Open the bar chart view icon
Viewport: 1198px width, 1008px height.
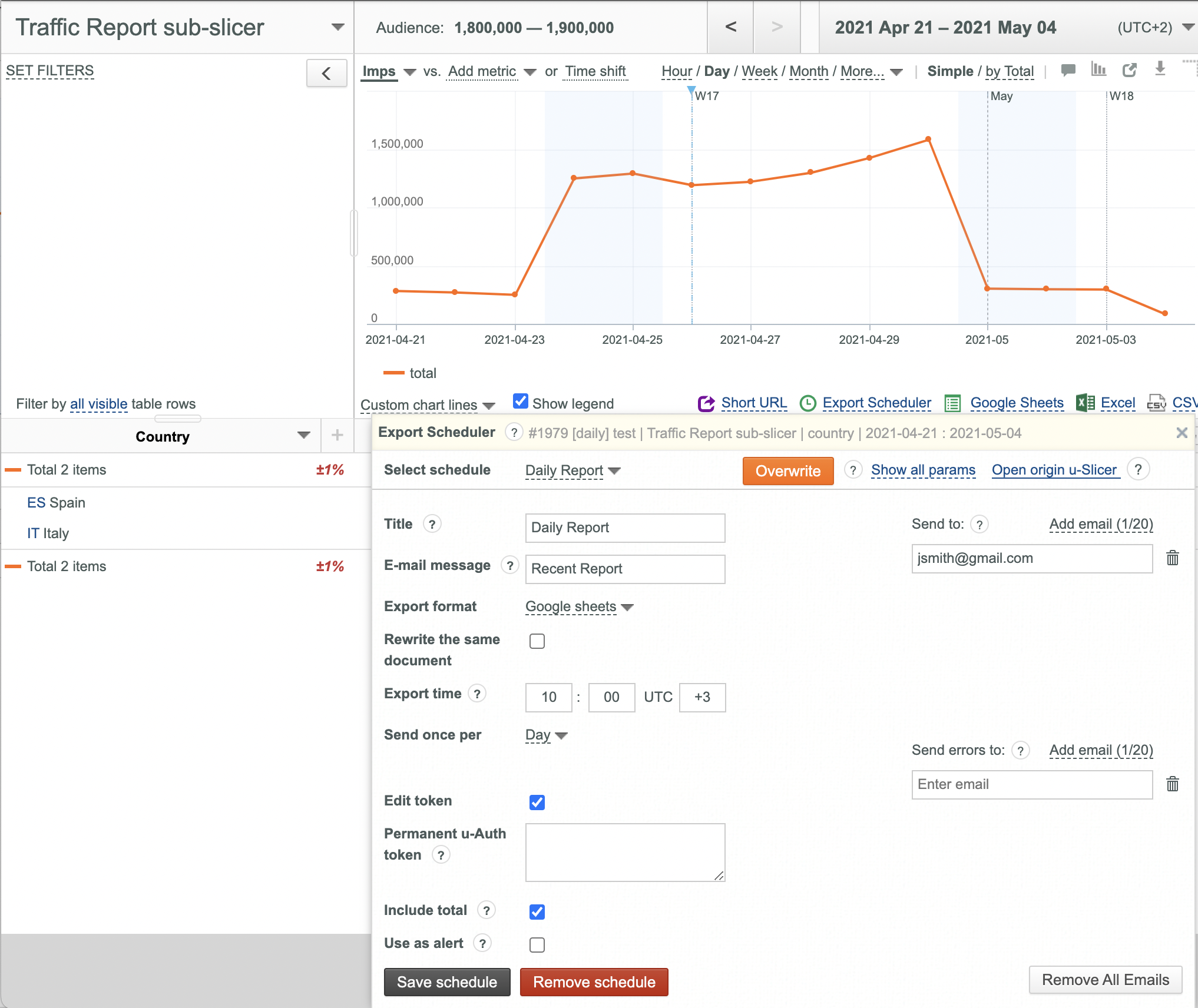[1098, 70]
